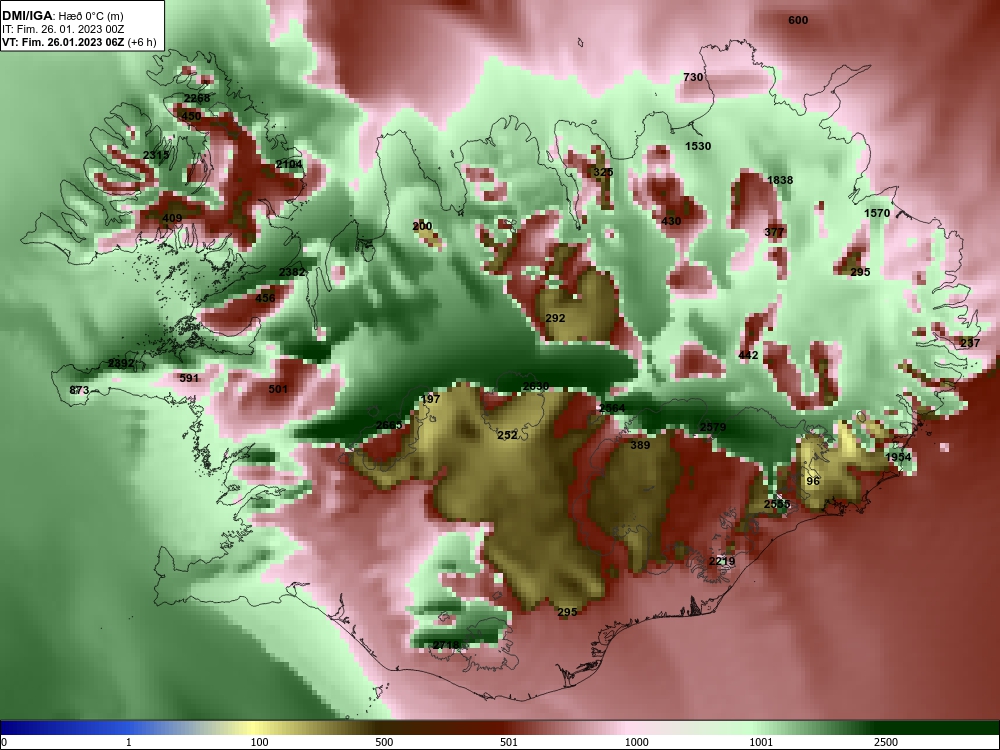Click the map value 600
The image size is (1000, 750).
(798, 20)
